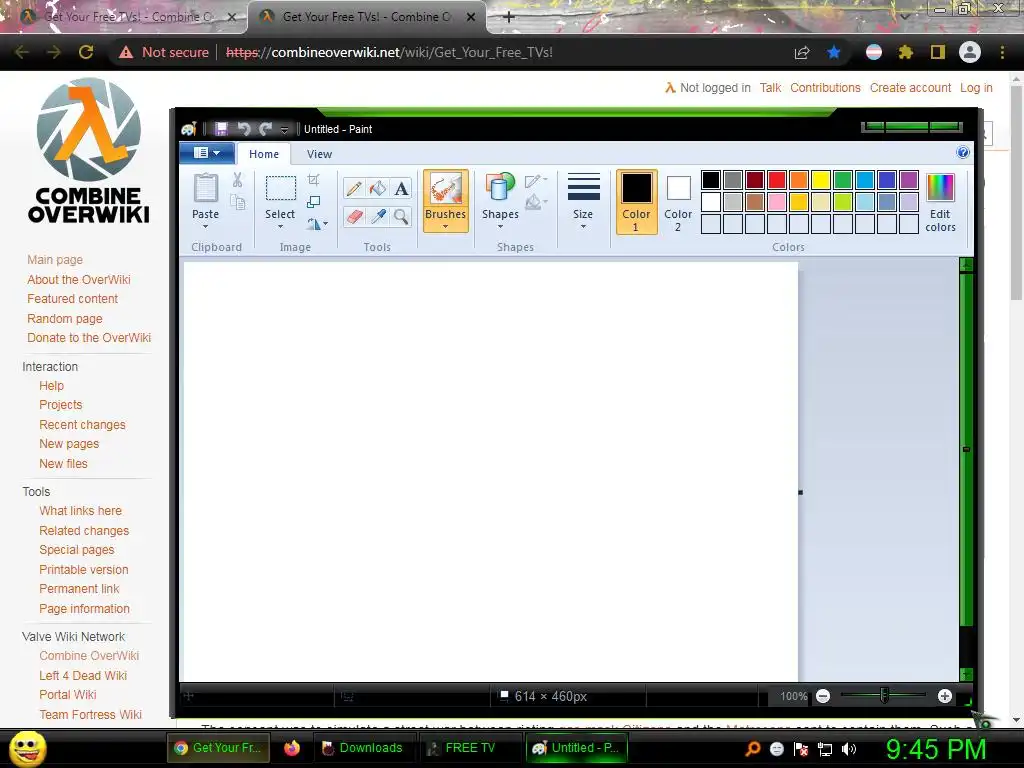1024x768 pixels.
Task: Open the FREE TV taskbar item
Action: pyautogui.click(x=469, y=748)
